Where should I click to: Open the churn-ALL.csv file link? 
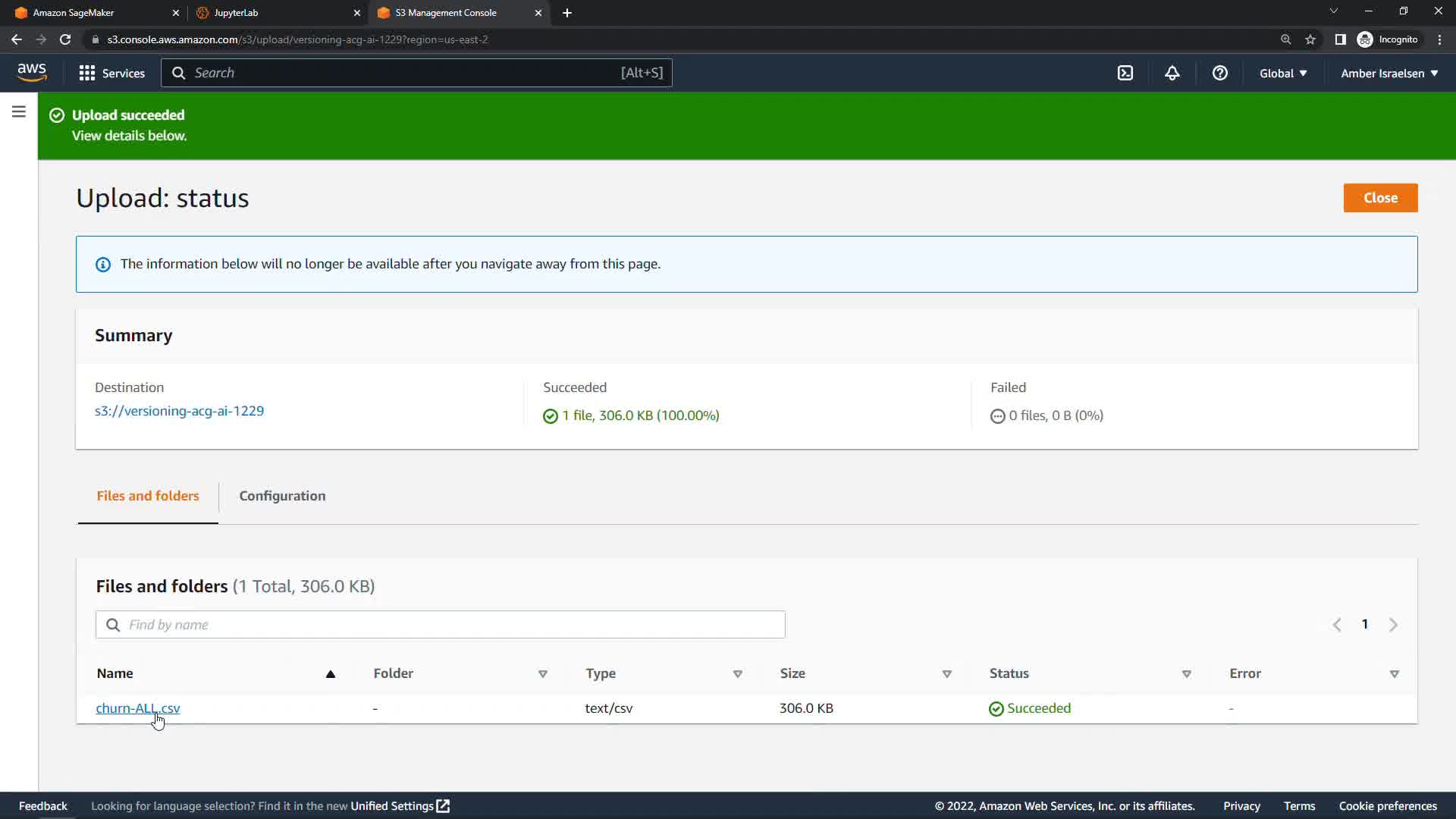[x=137, y=708]
